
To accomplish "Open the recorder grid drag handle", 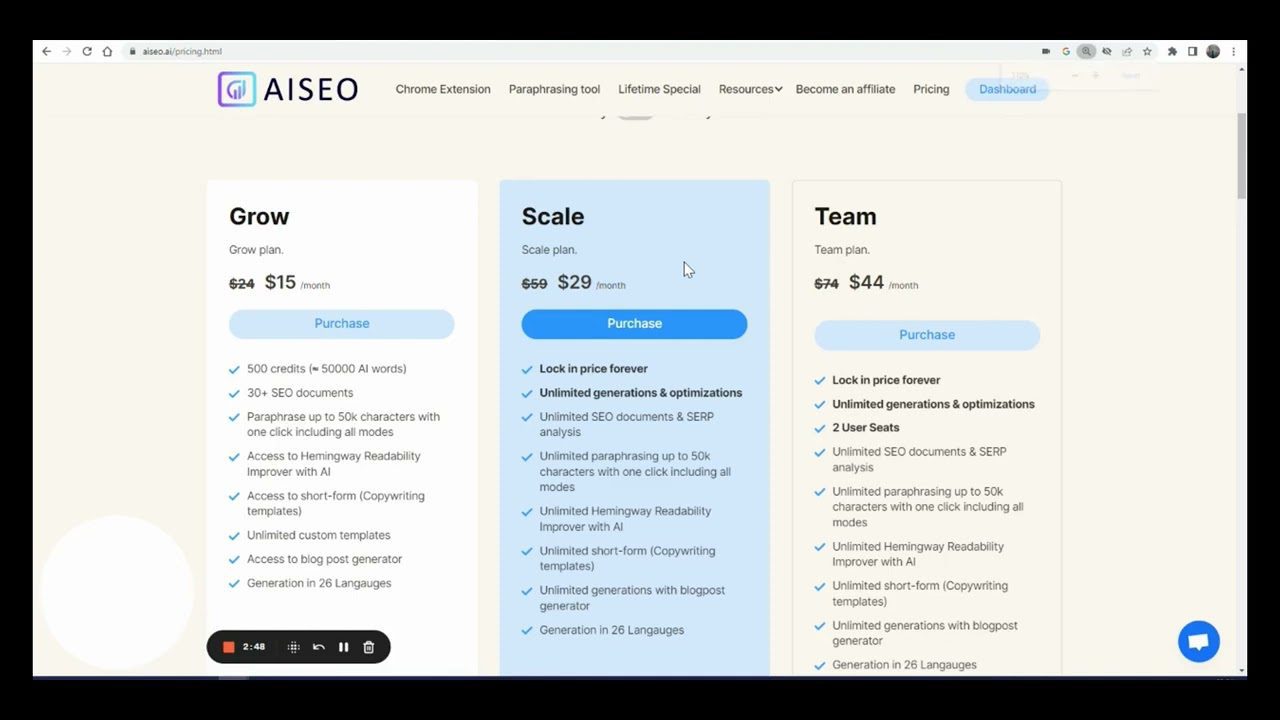I will (x=293, y=647).
